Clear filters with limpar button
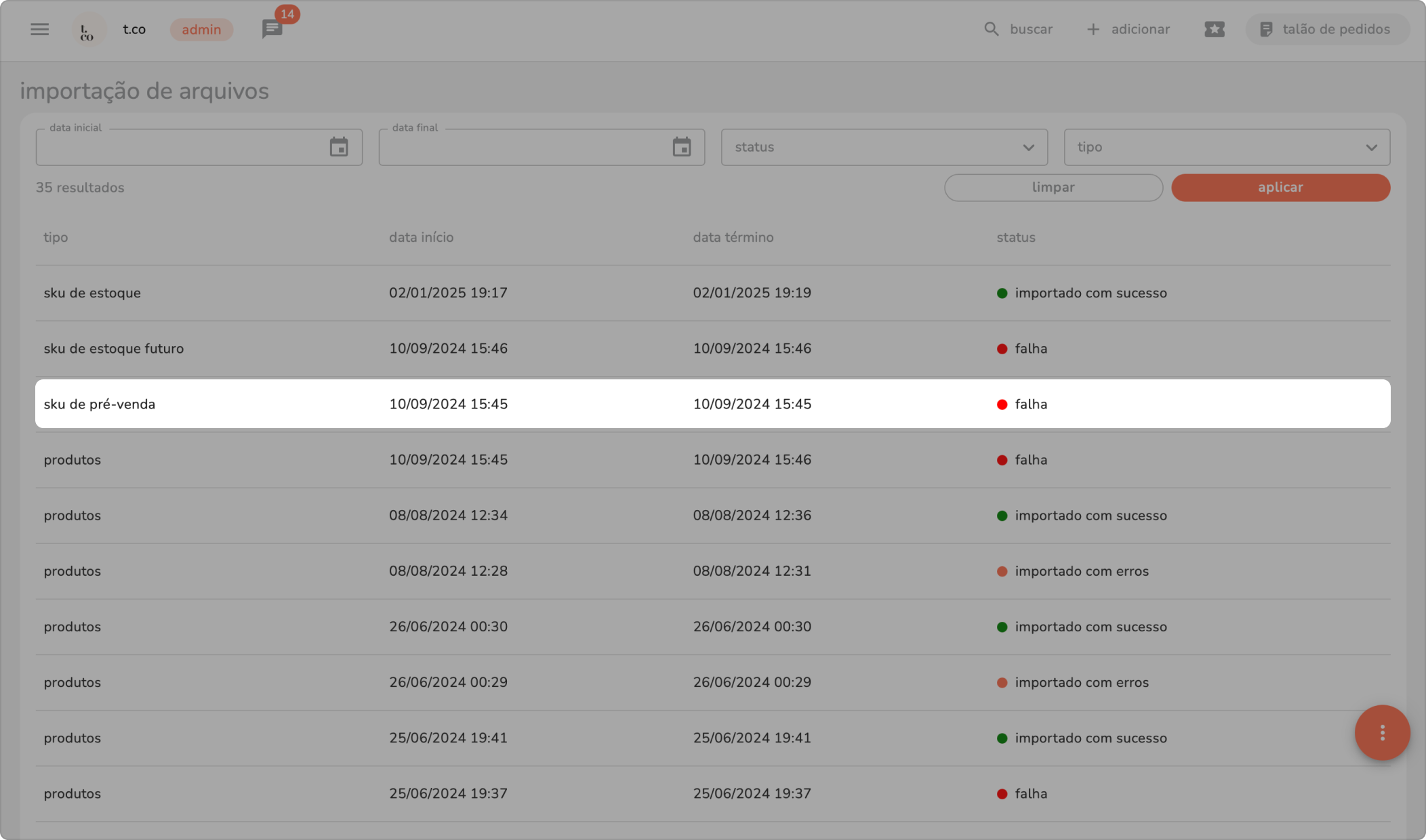The image size is (1426, 840). pyautogui.click(x=1053, y=188)
